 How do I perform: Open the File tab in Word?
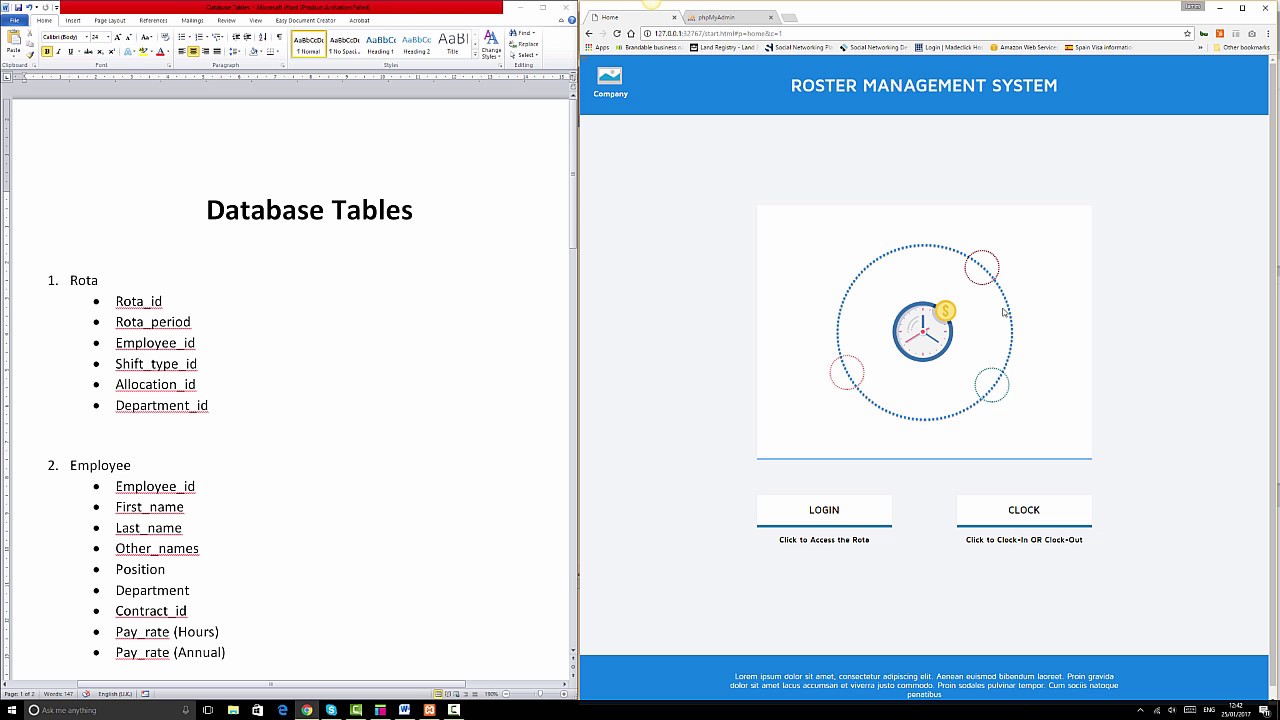[x=14, y=21]
